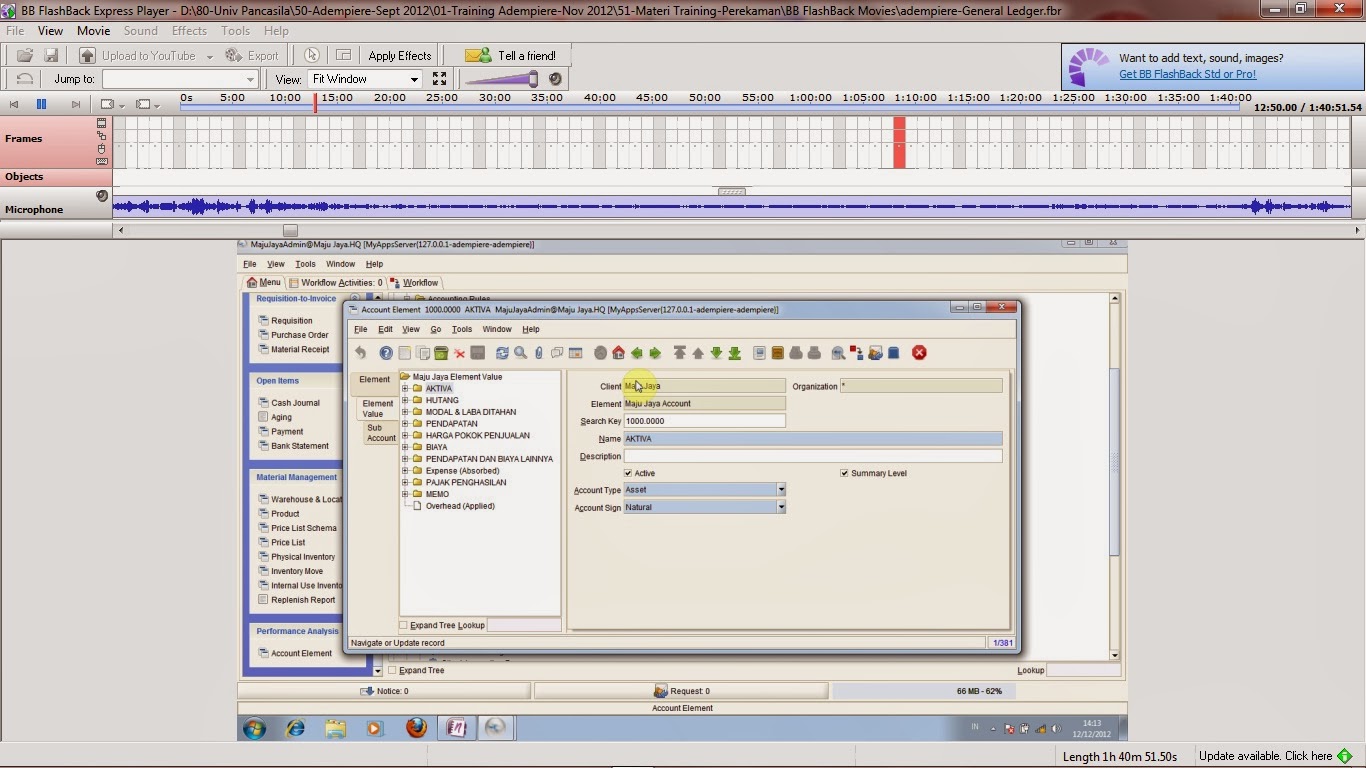Open movie folder icon in BB FlashBack toolbar
Viewport: 1366px width, 768px height.
click(25, 56)
